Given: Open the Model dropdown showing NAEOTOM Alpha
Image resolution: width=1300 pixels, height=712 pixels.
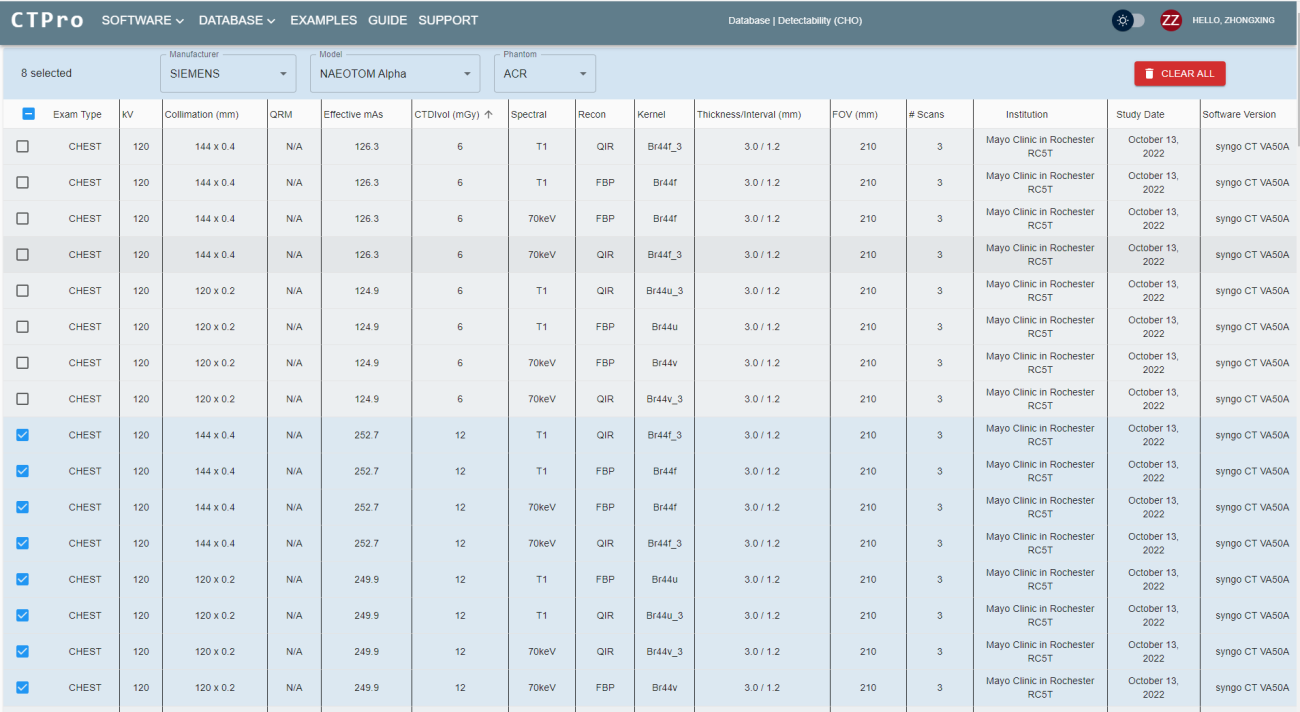Looking at the screenshot, I should [x=396, y=74].
